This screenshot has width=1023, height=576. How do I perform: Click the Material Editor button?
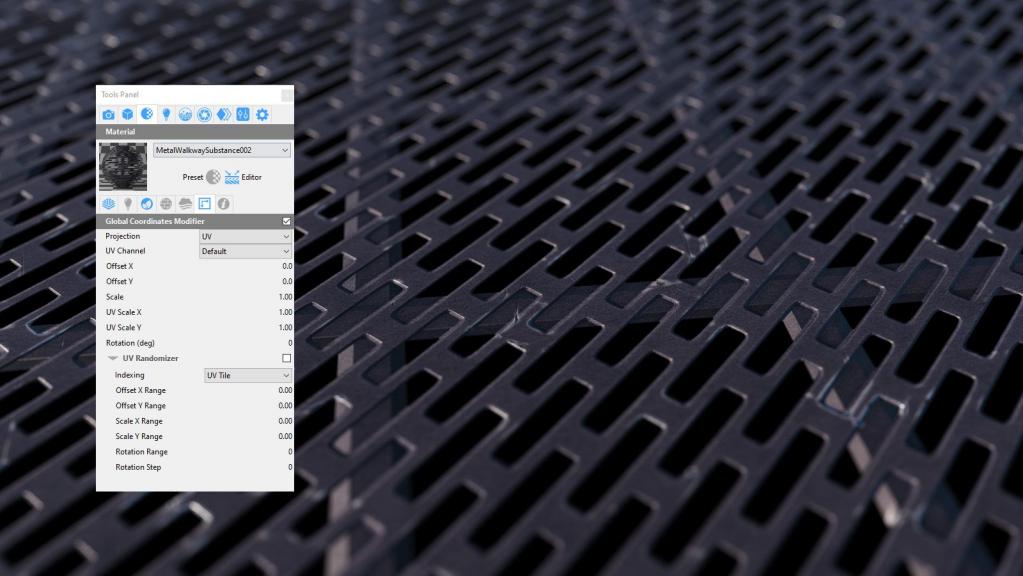point(243,177)
